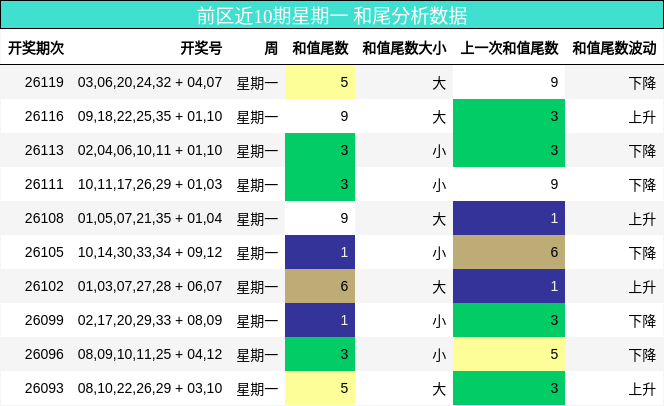This screenshot has height=406, width=664.
Task: Select numbers 08,10,22,26,29 + 03,10
Action: click(x=150, y=388)
